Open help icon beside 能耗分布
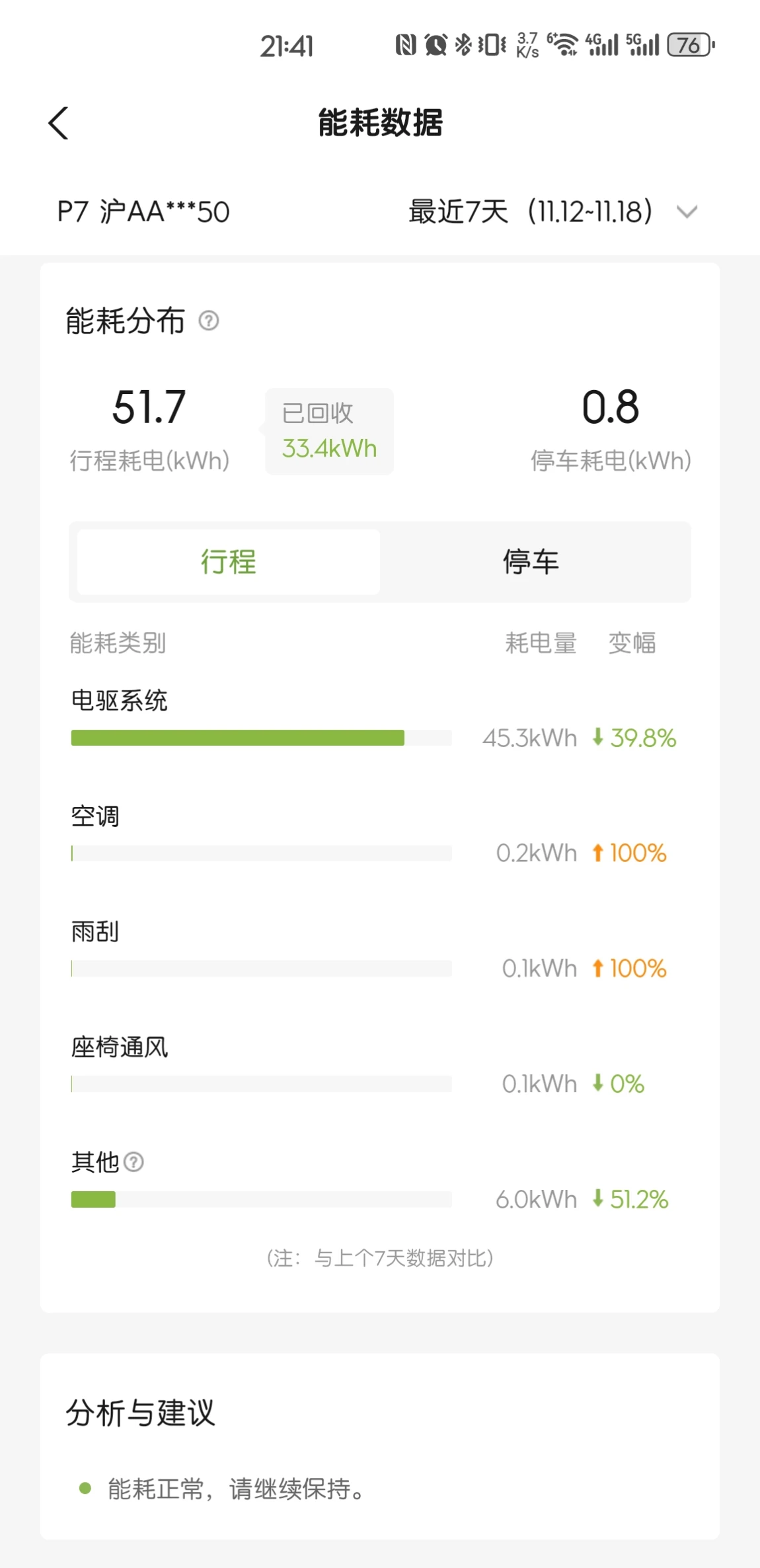Image resolution: width=760 pixels, height=1568 pixels. (x=209, y=321)
